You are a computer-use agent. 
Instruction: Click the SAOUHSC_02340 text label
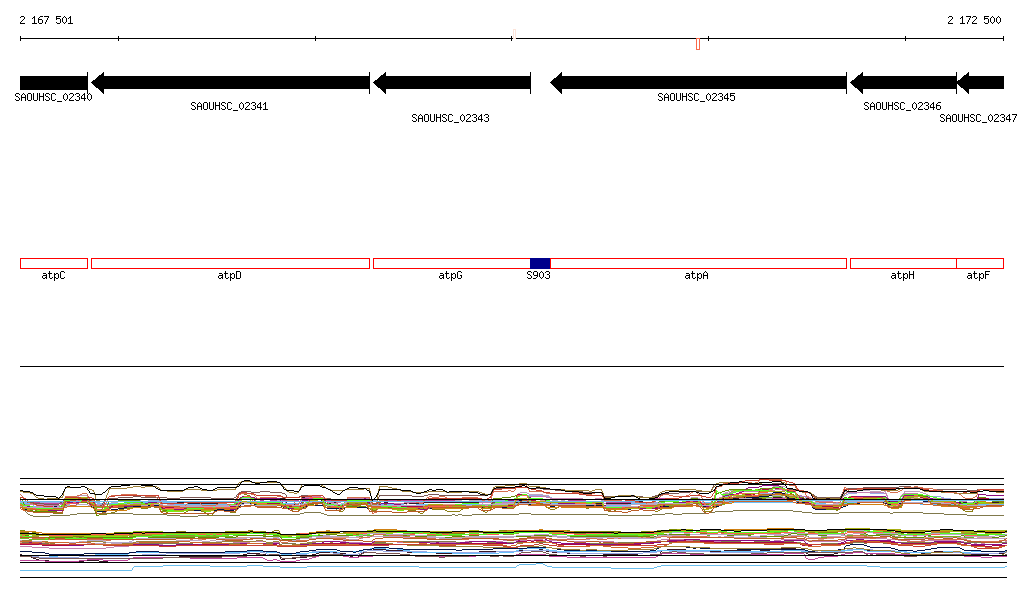tap(54, 97)
